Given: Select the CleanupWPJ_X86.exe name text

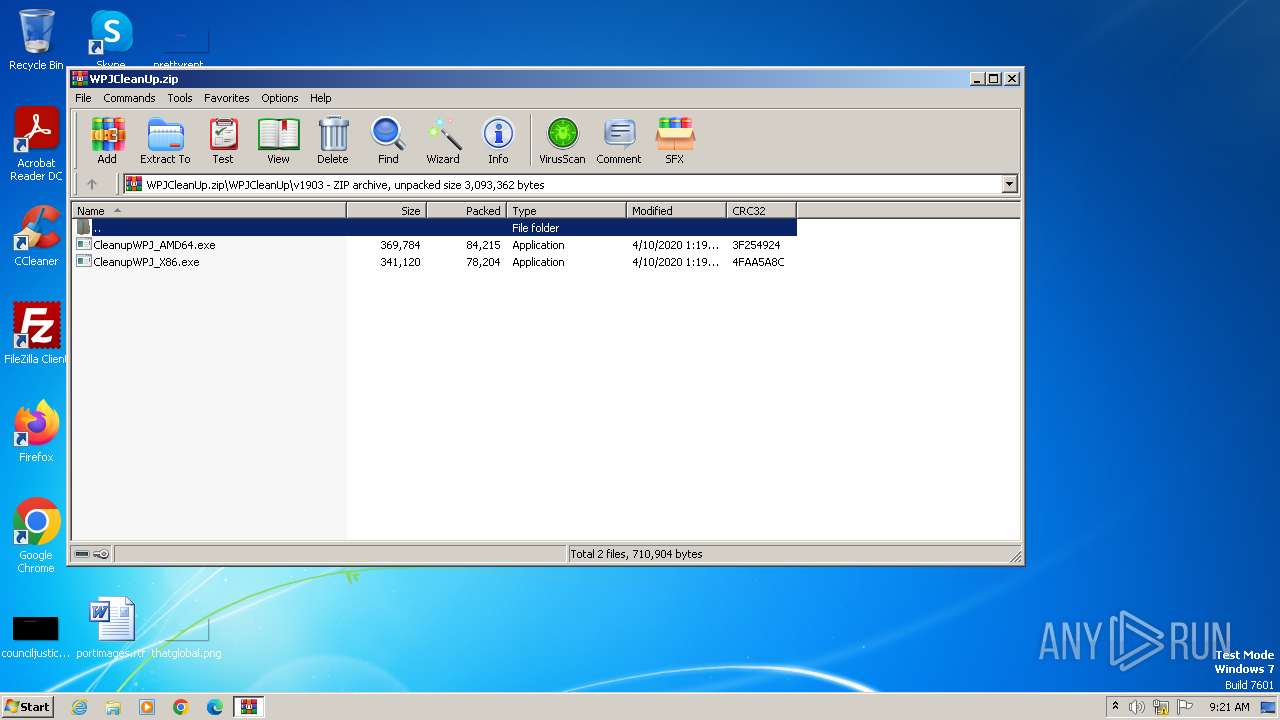Looking at the screenshot, I should tap(146, 262).
